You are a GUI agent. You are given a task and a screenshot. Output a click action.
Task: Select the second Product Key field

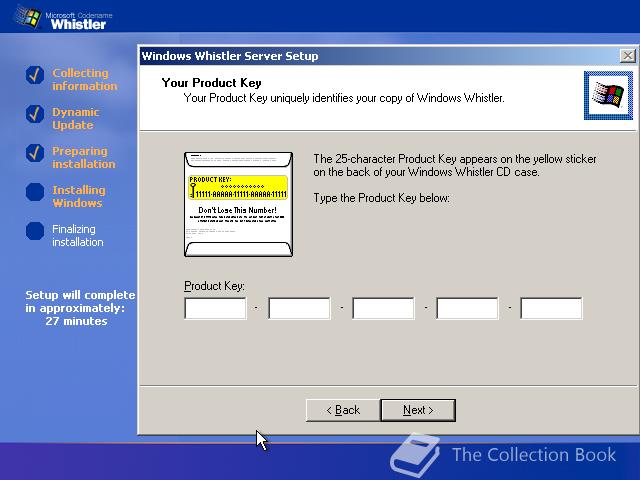pyautogui.click(x=299, y=308)
